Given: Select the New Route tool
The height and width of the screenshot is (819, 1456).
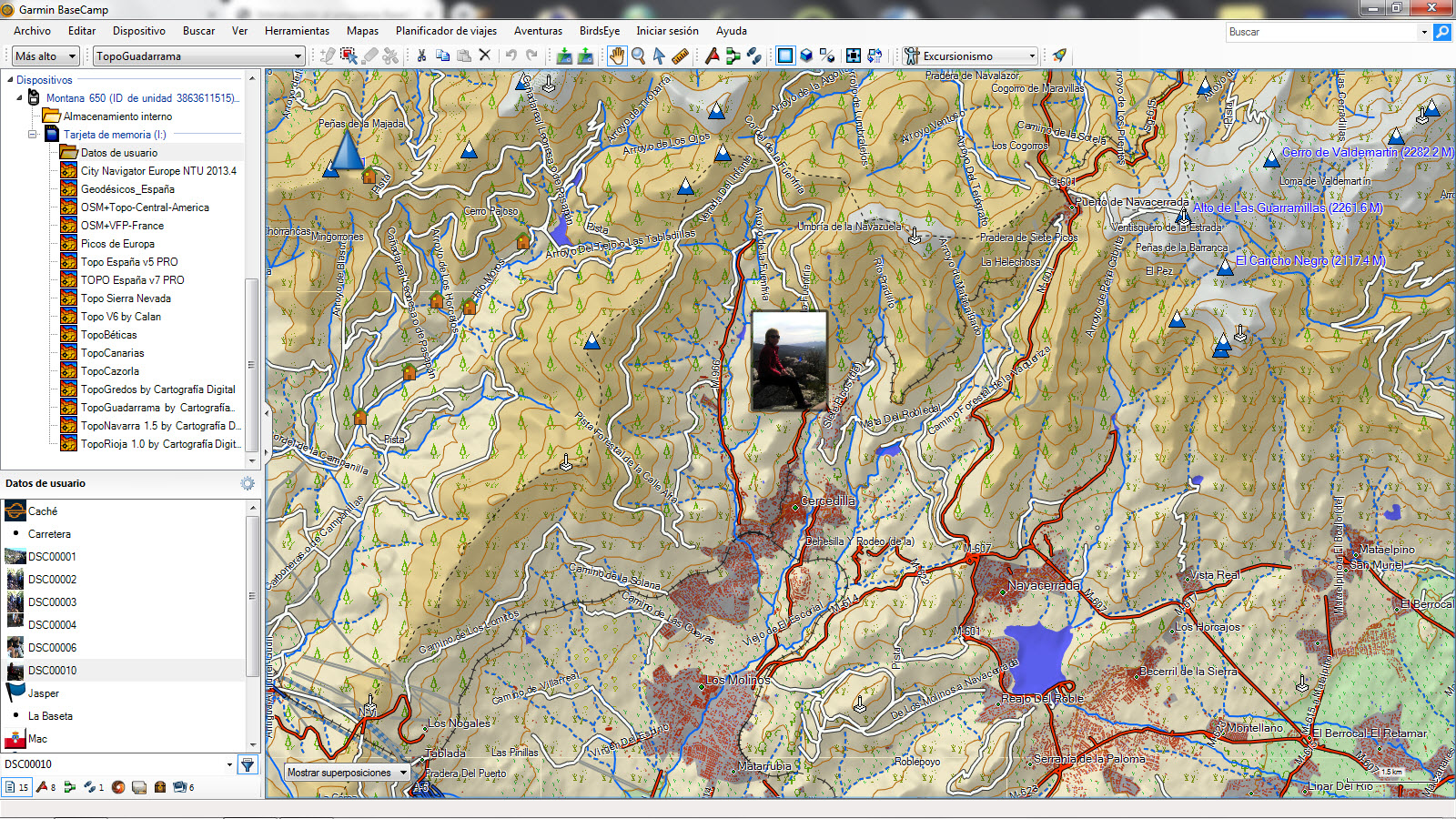Looking at the screenshot, I should click(733, 56).
